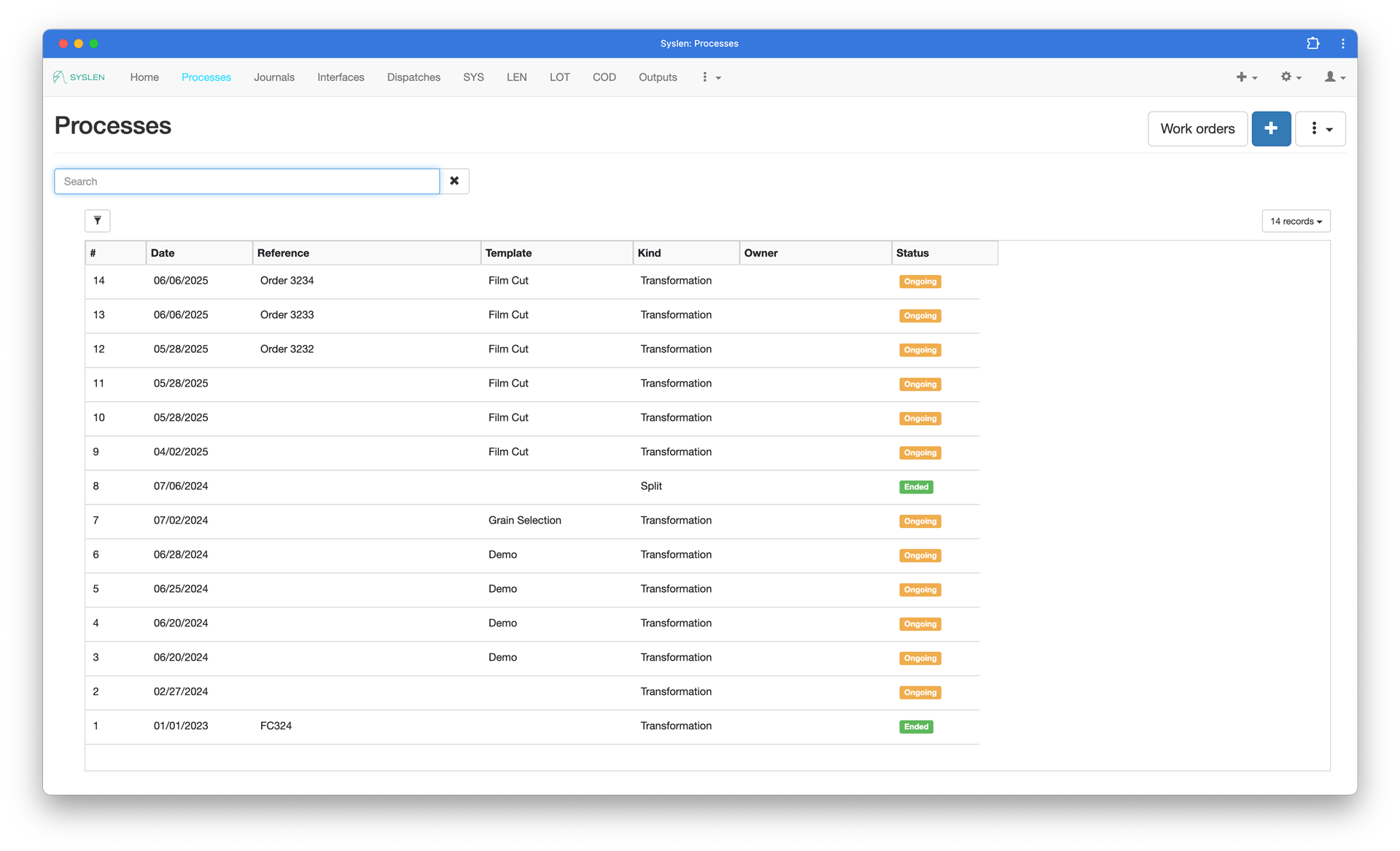Viewport: 1400px width, 851px height.
Task: Click the extension puzzle icon in titlebar
Action: 1312,44
